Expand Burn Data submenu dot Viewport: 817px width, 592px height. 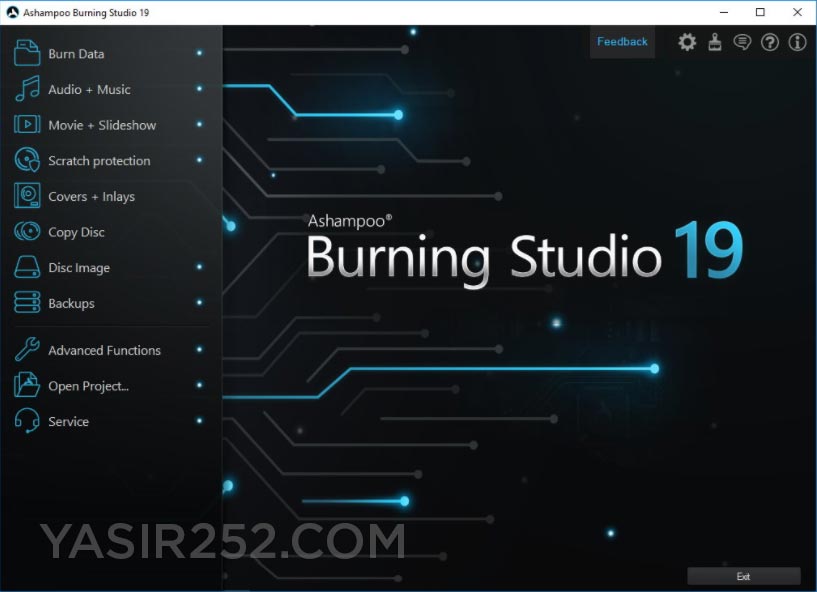pyautogui.click(x=200, y=53)
